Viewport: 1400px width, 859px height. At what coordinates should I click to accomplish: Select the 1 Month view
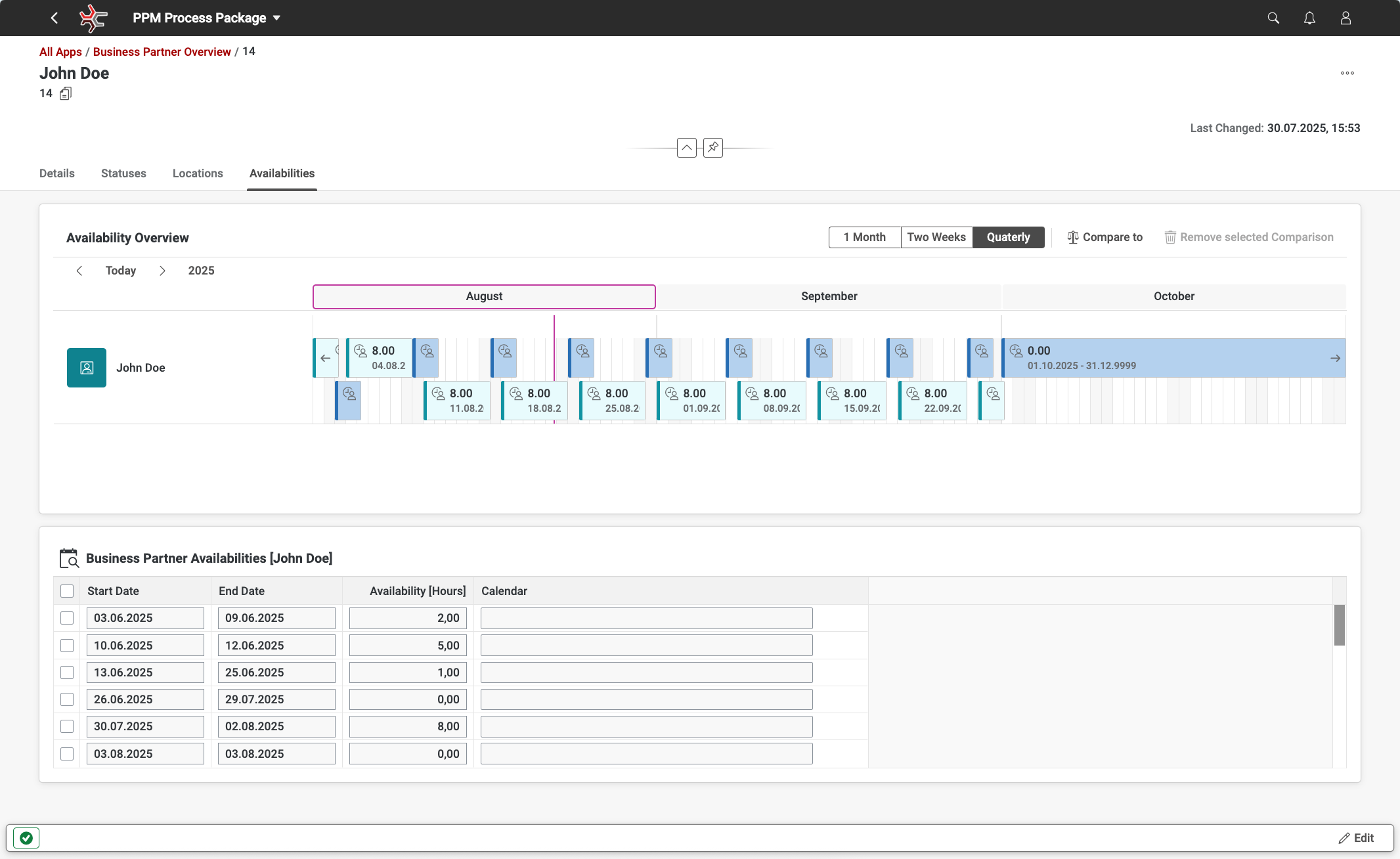[864, 237]
